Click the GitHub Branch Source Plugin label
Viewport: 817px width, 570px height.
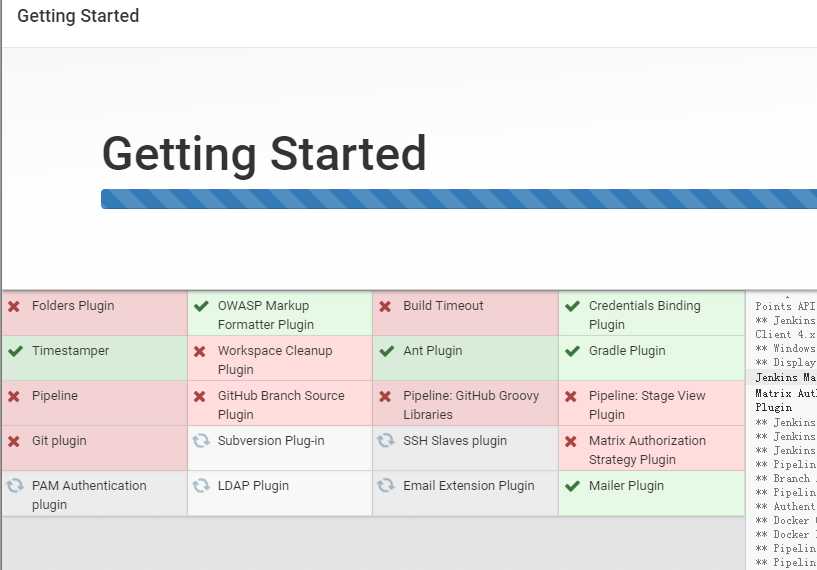281,405
